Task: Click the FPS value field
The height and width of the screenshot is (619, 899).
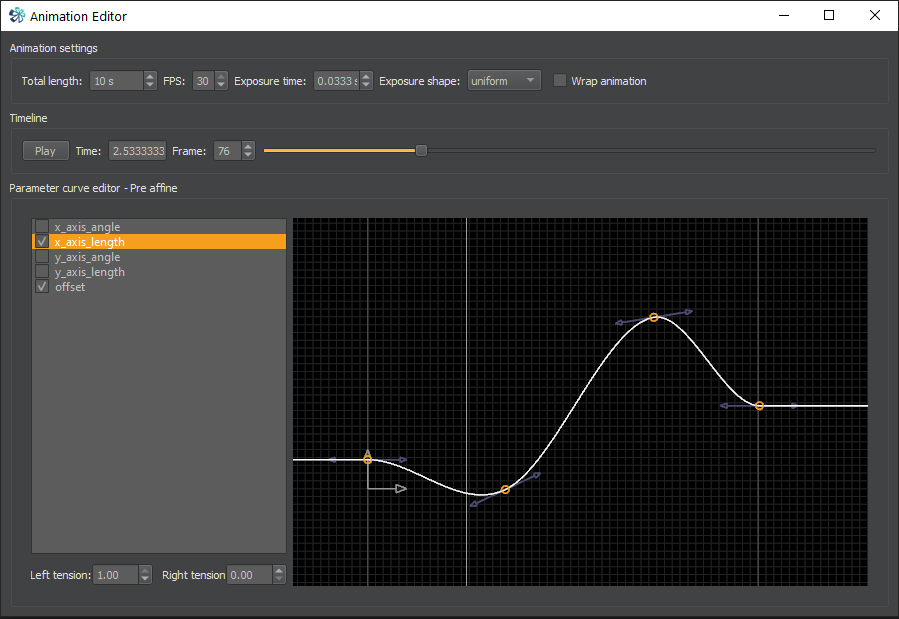Action: click(x=203, y=81)
